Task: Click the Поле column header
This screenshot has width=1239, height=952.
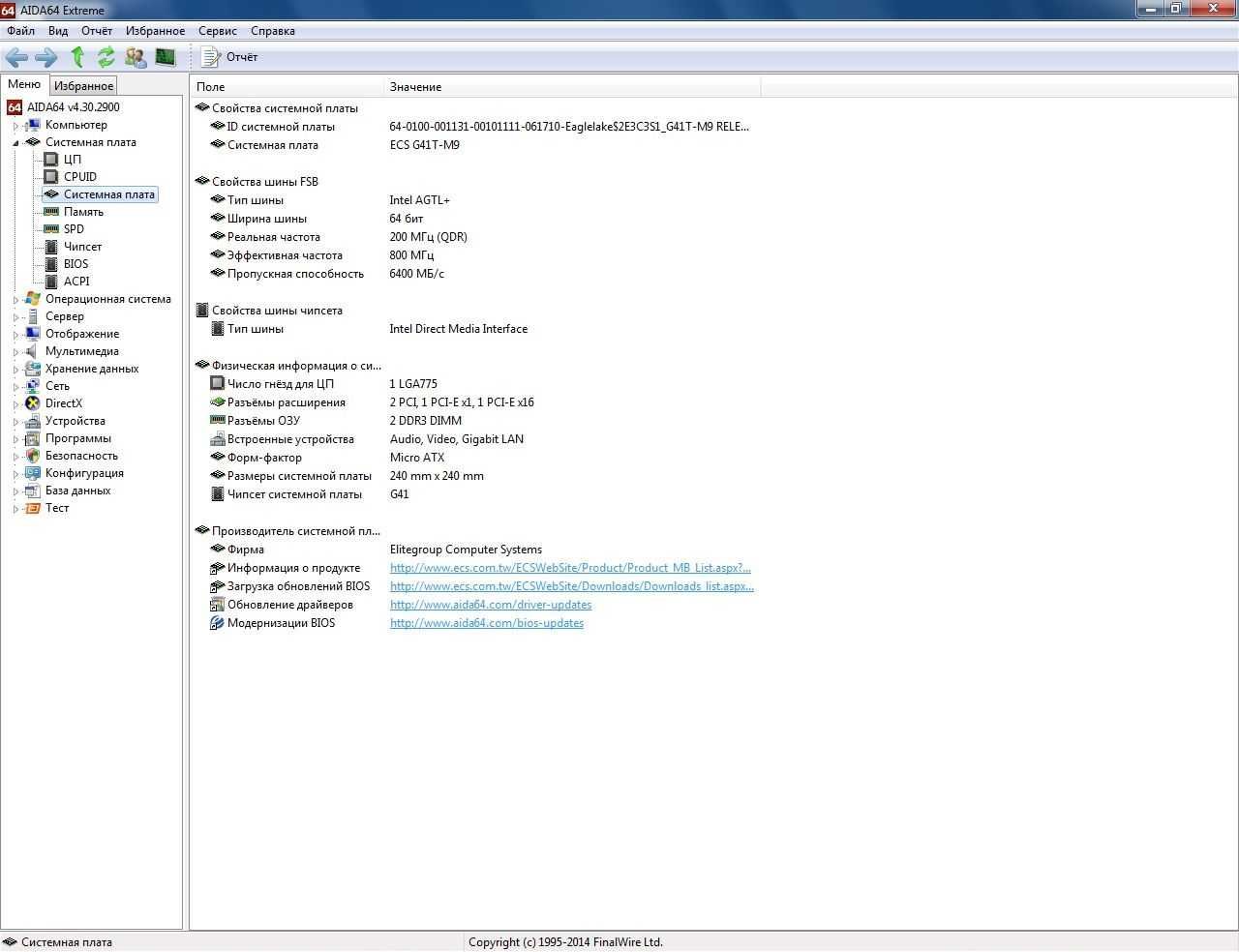Action: (287, 87)
